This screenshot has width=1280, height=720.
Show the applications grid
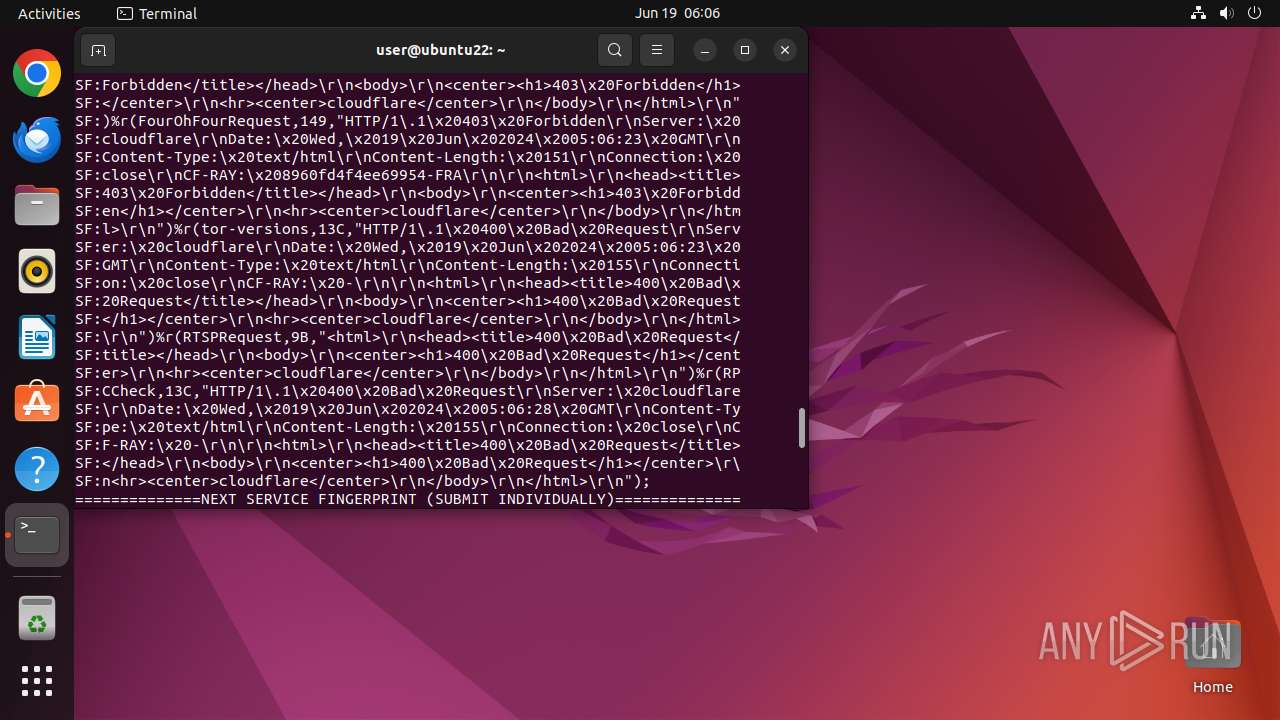[x=37, y=681]
